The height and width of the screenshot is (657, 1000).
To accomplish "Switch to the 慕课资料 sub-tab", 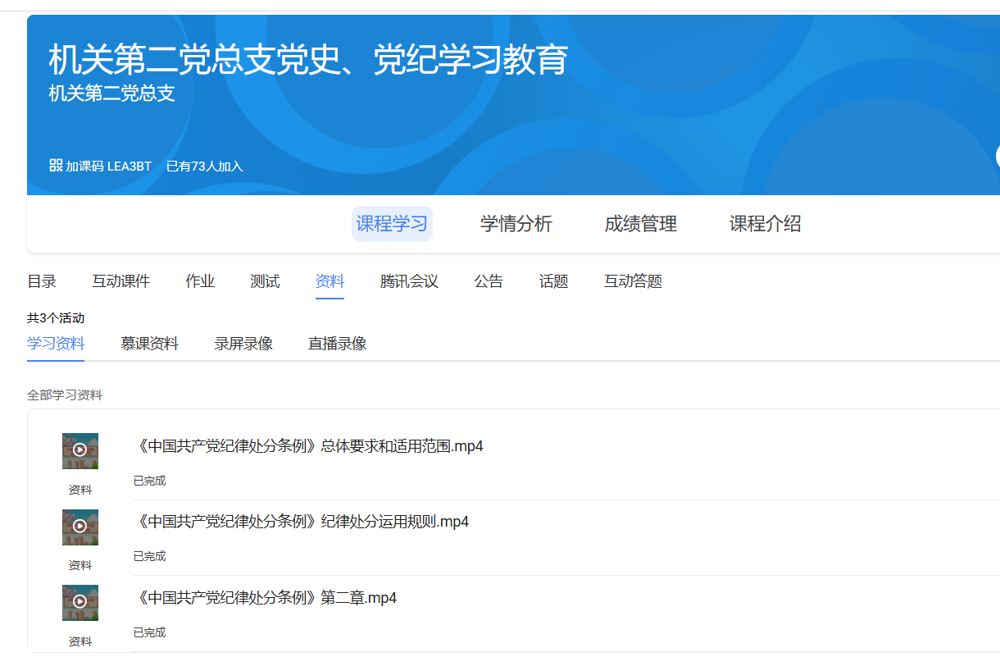I will pos(149,344).
